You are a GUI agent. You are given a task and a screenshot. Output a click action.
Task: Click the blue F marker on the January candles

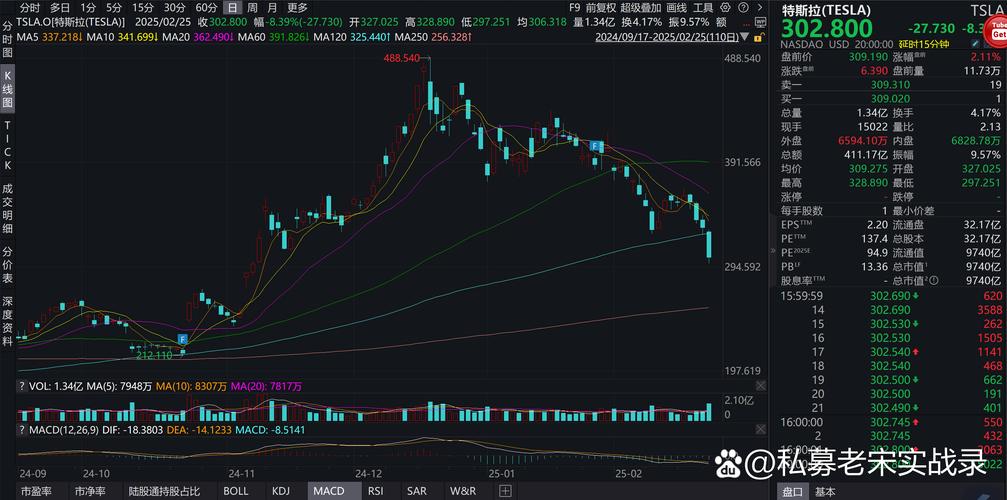pyautogui.click(x=596, y=146)
